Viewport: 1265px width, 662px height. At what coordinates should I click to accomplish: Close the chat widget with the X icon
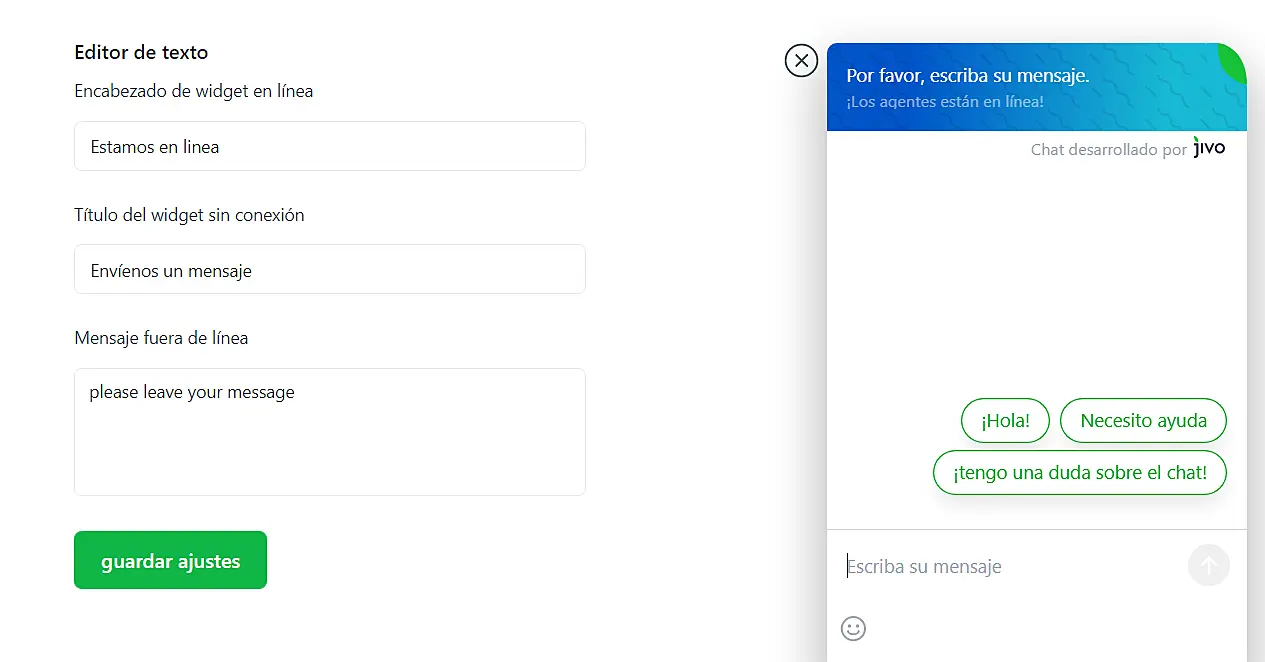(801, 61)
